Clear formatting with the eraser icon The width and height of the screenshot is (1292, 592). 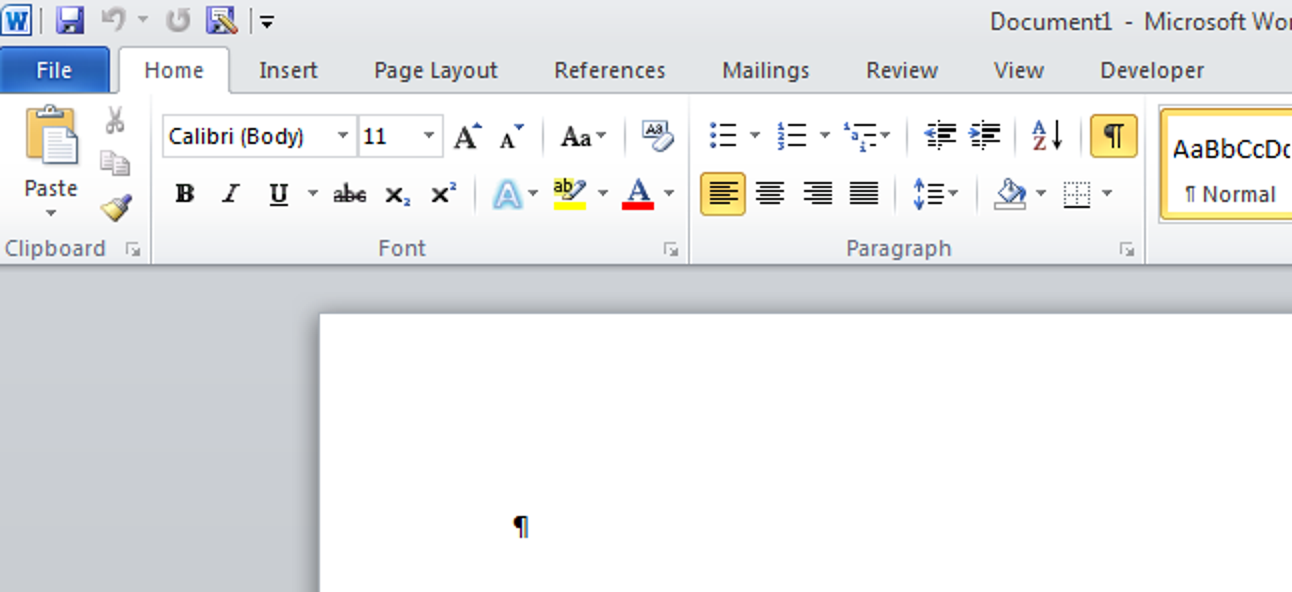pyautogui.click(x=657, y=136)
